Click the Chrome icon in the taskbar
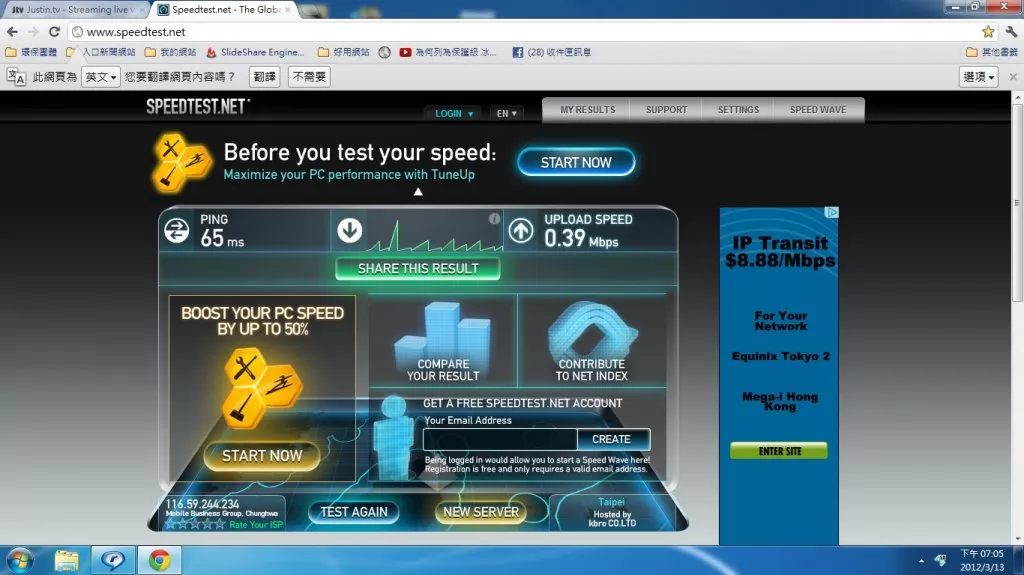The height and width of the screenshot is (575, 1024). click(x=159, y=561)
